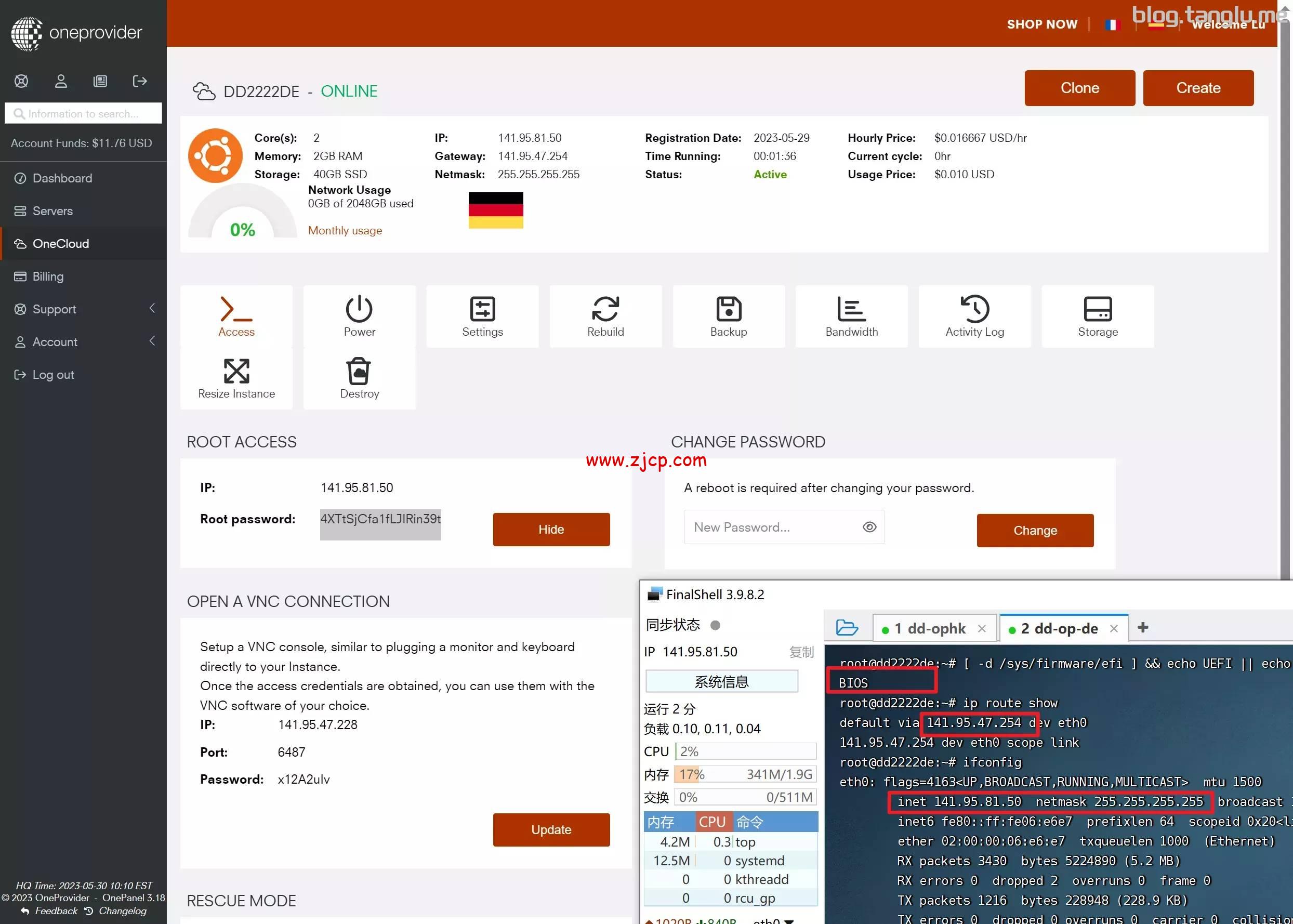Hide the root password

point(551,529)
